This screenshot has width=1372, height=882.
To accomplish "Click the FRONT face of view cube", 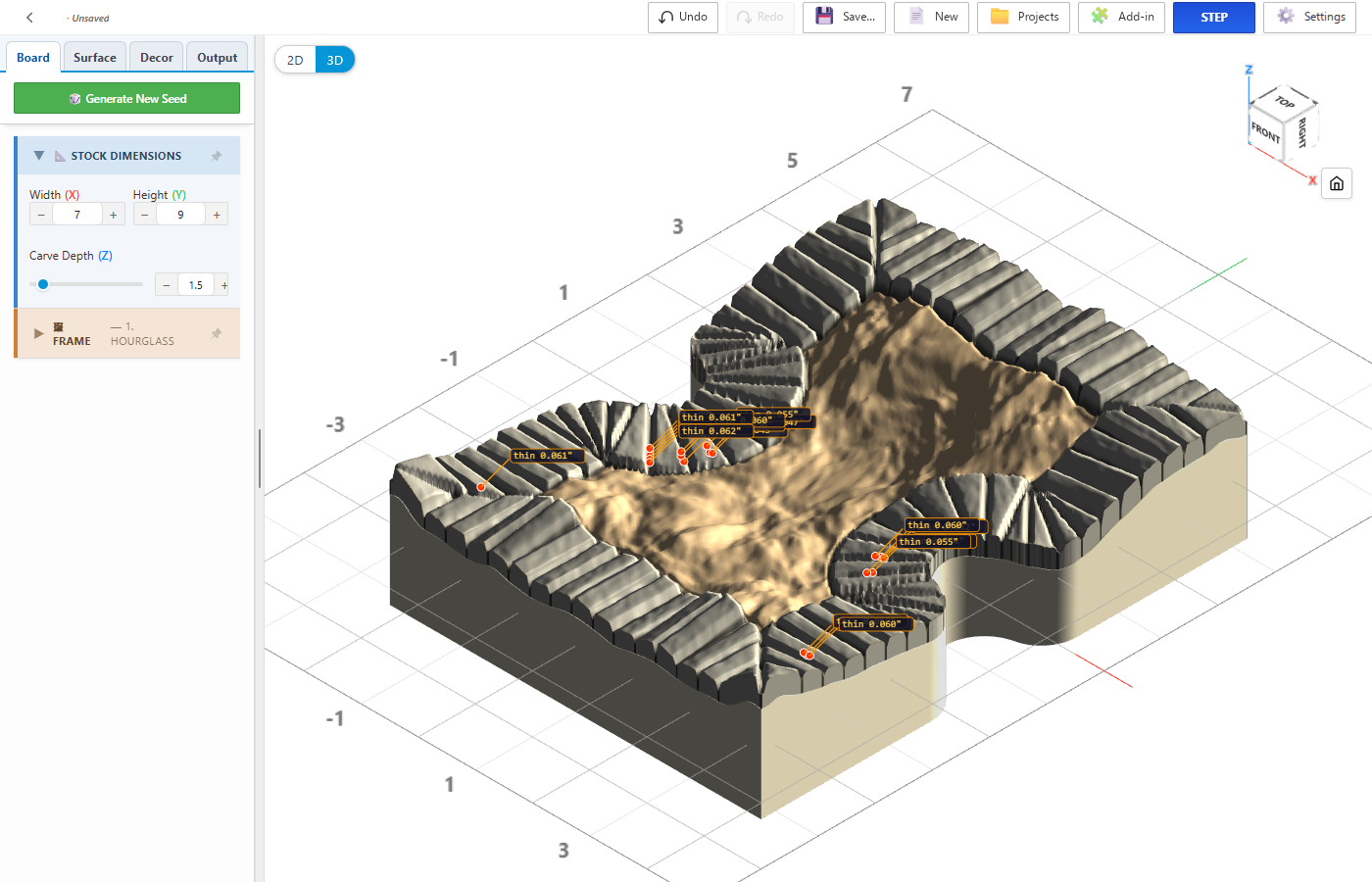I will (x=1265, y=131).
